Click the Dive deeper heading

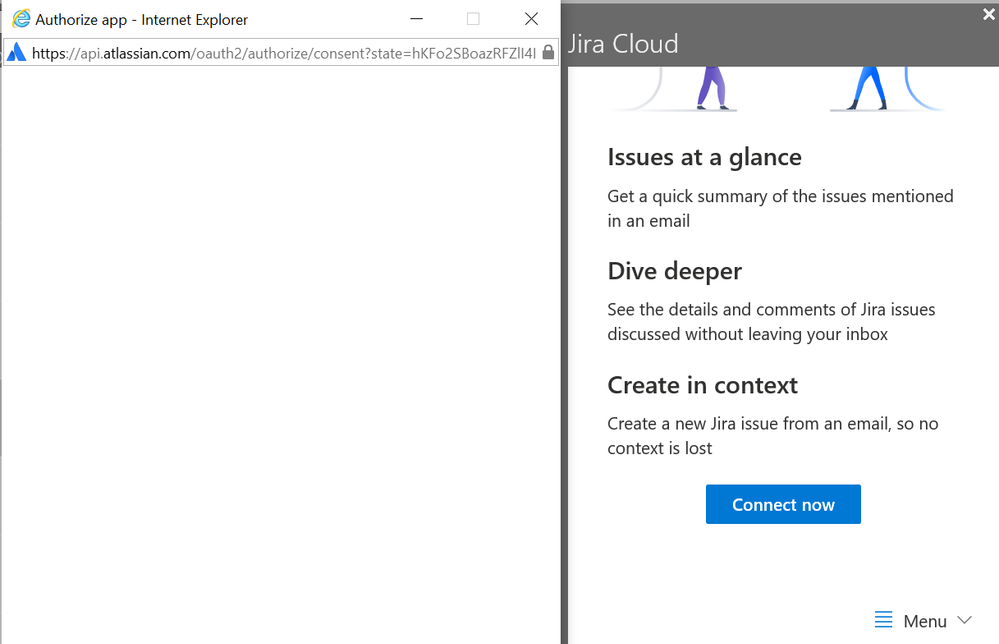675,271
